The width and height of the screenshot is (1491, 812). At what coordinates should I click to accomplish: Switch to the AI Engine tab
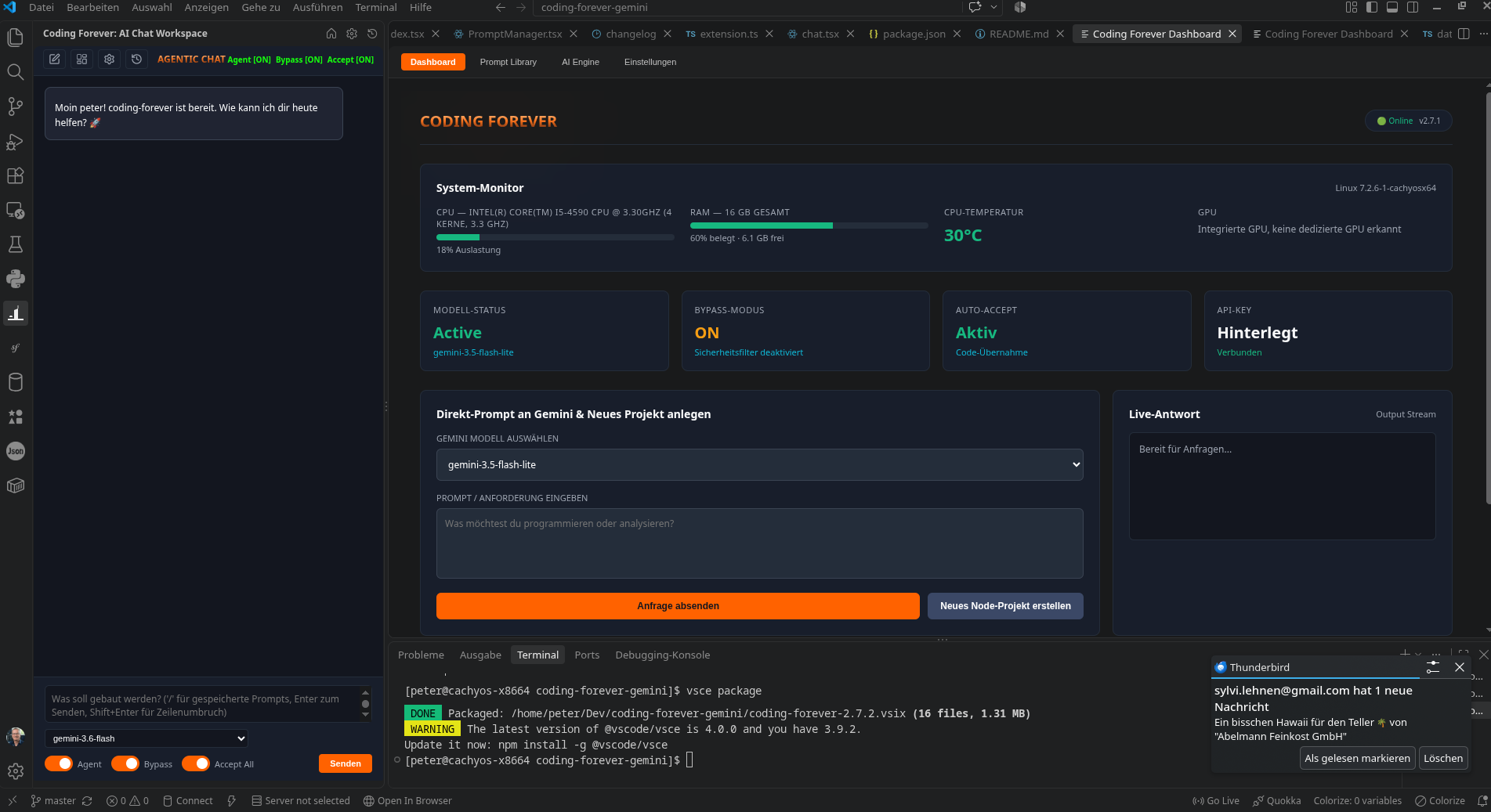pos(581,62)
